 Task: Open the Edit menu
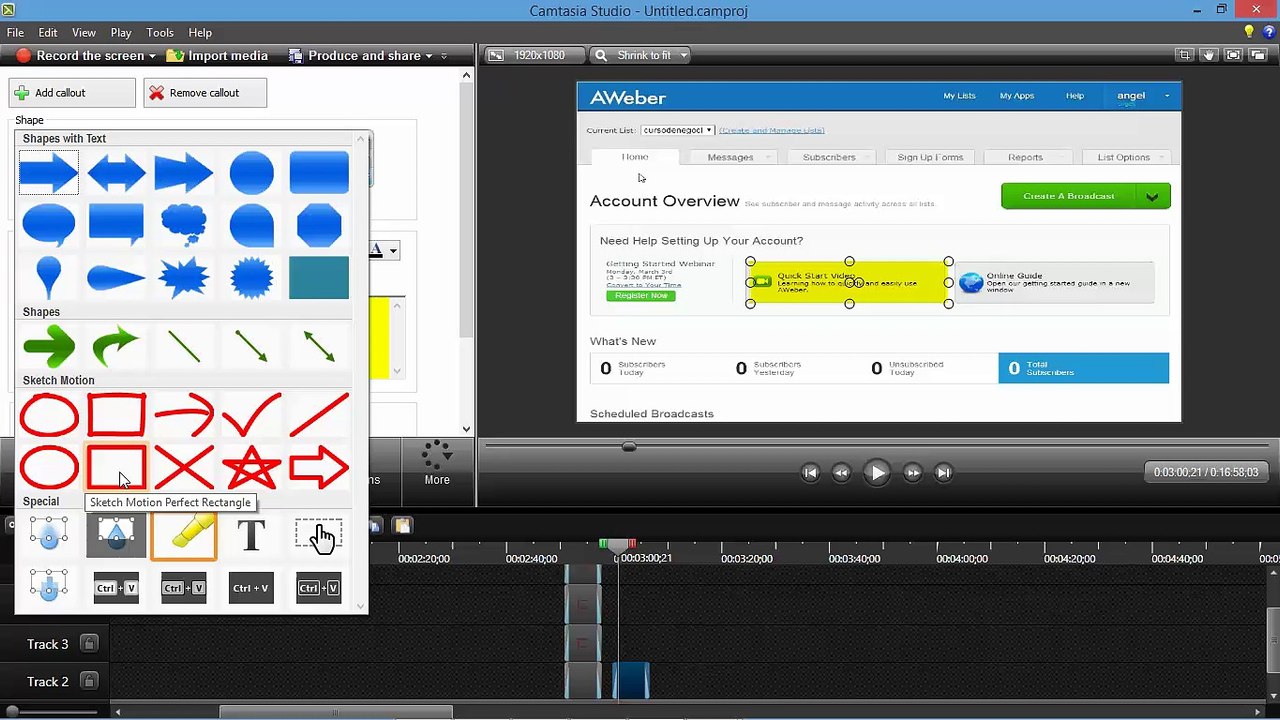(x=47, y=33)
